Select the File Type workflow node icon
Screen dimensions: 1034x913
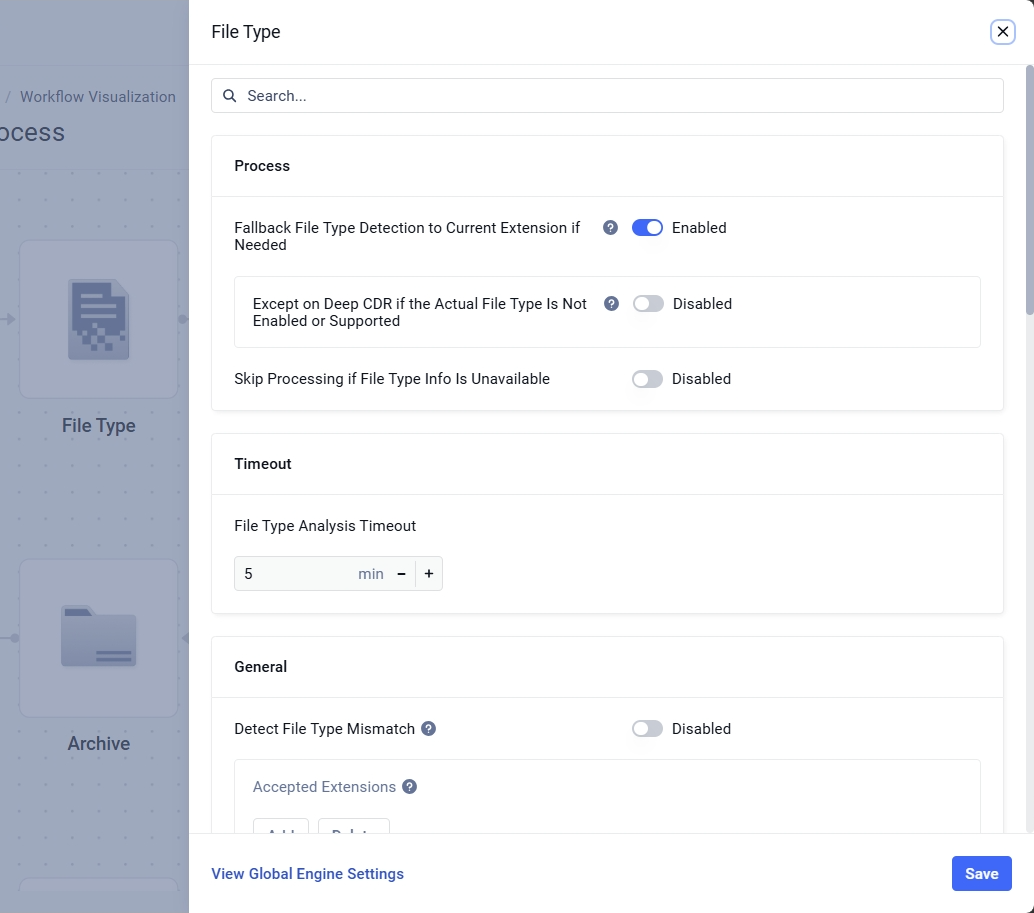(98, 319)
